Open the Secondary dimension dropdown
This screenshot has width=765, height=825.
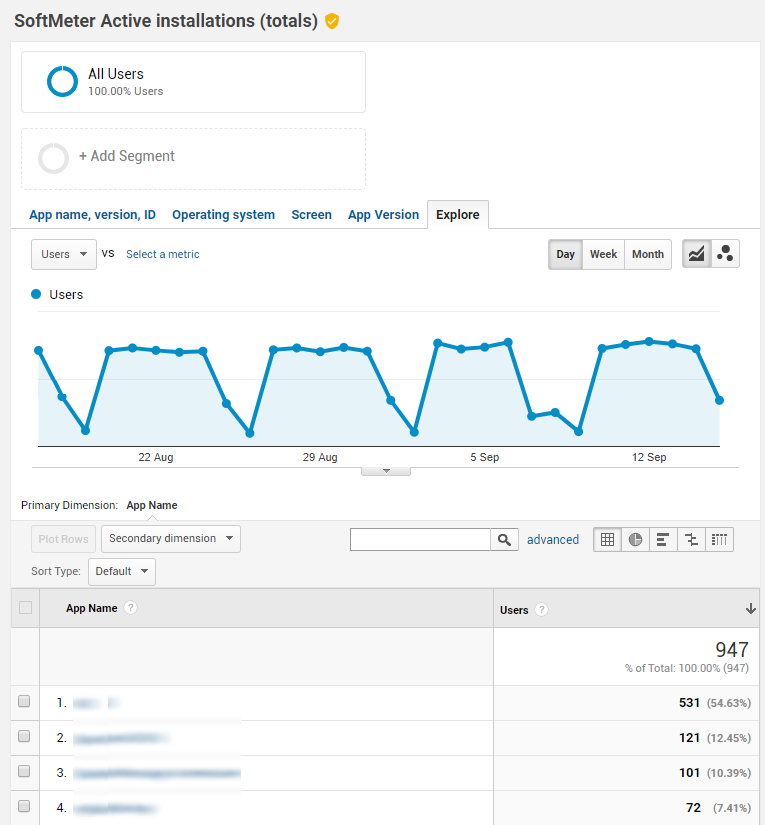[171, 539]
